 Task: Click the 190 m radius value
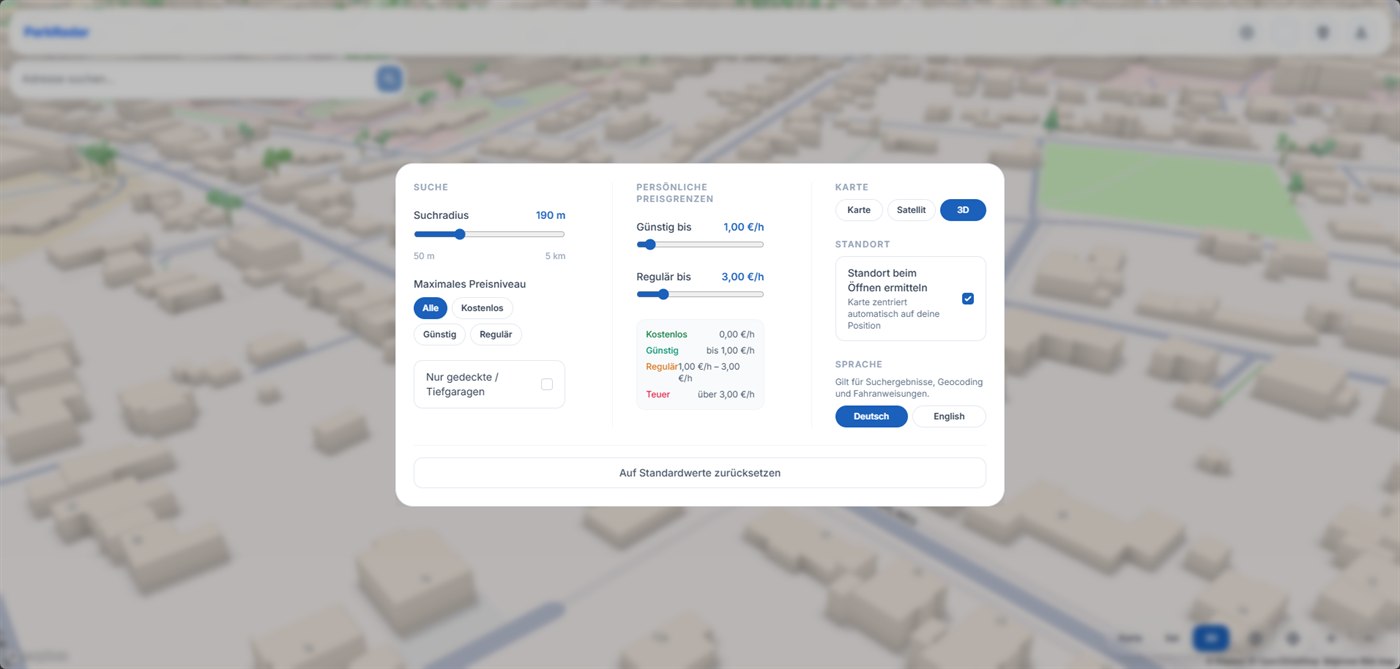click(550, 215)
